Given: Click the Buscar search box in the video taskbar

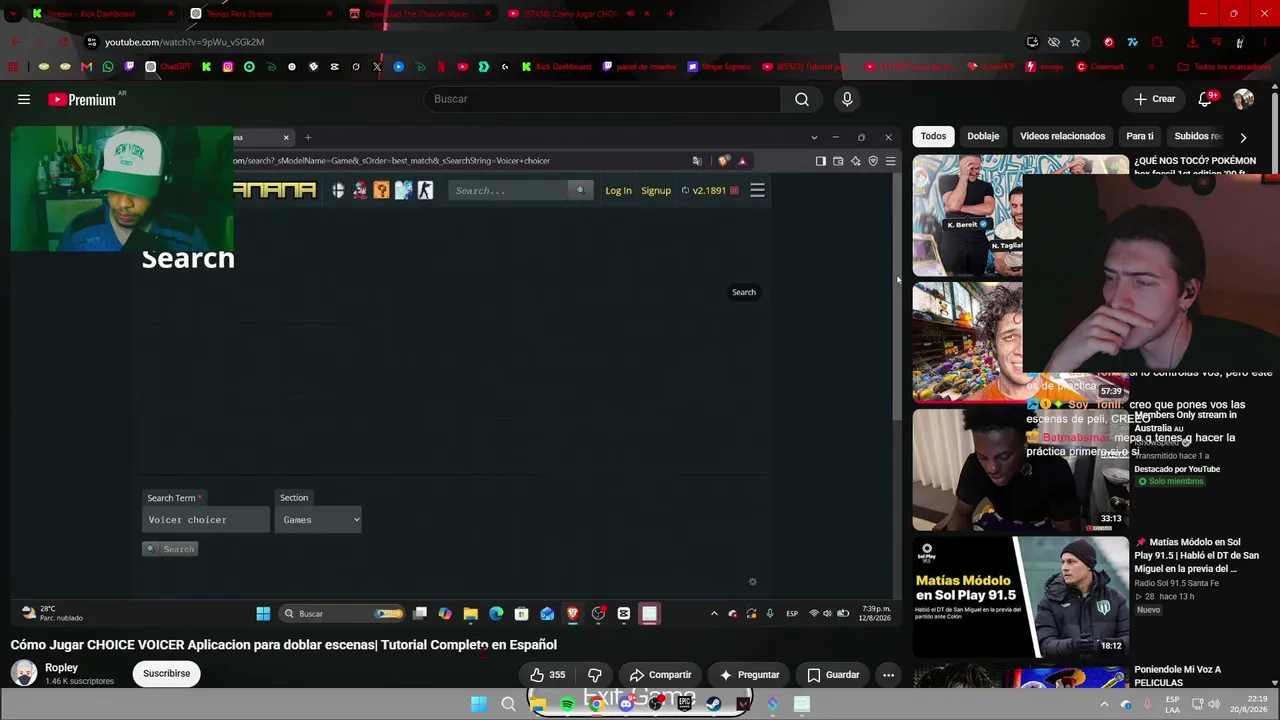Looking at the screenshot, I should coord(342,614).
